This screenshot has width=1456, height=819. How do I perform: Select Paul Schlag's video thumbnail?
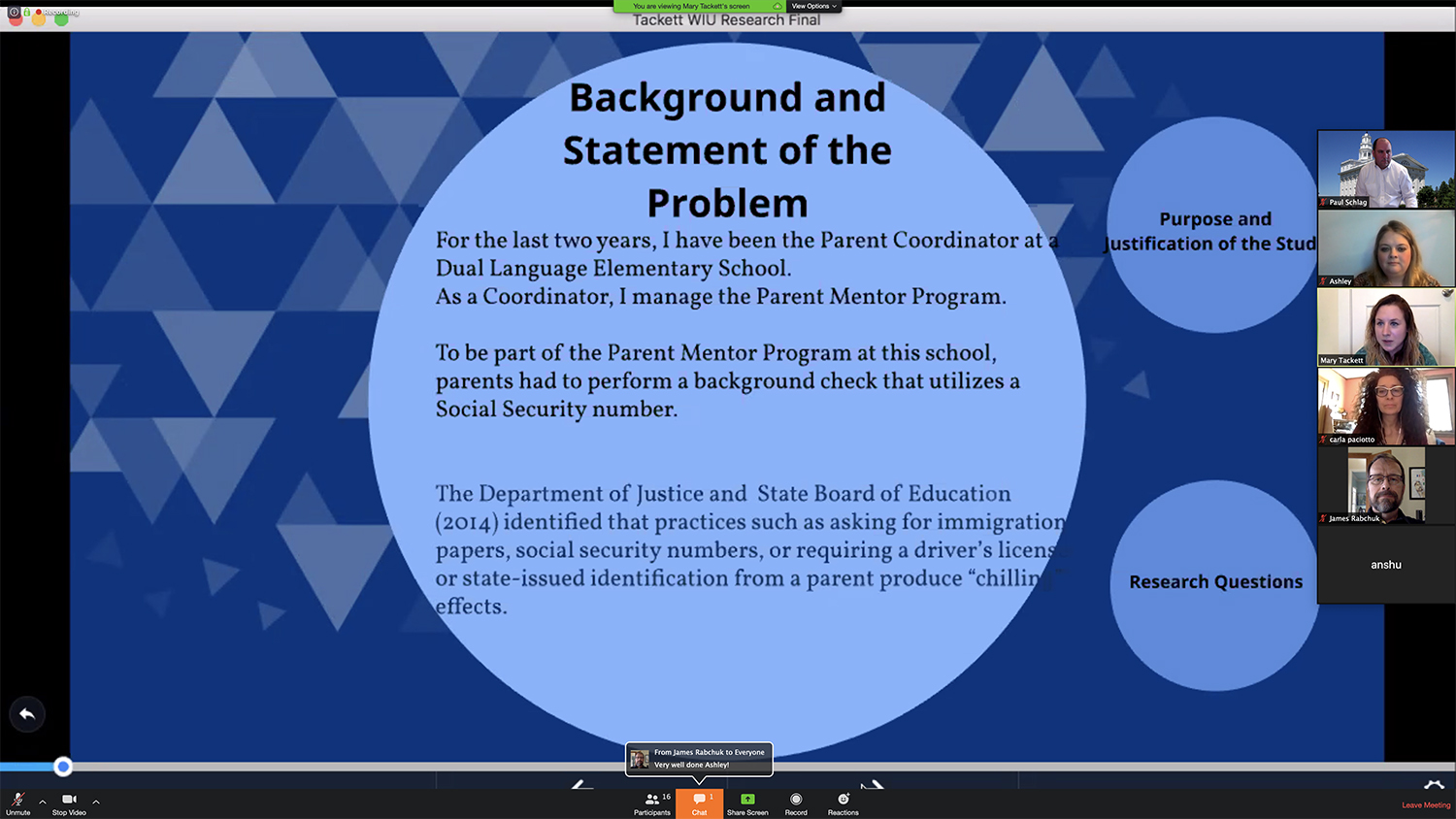1385,170
